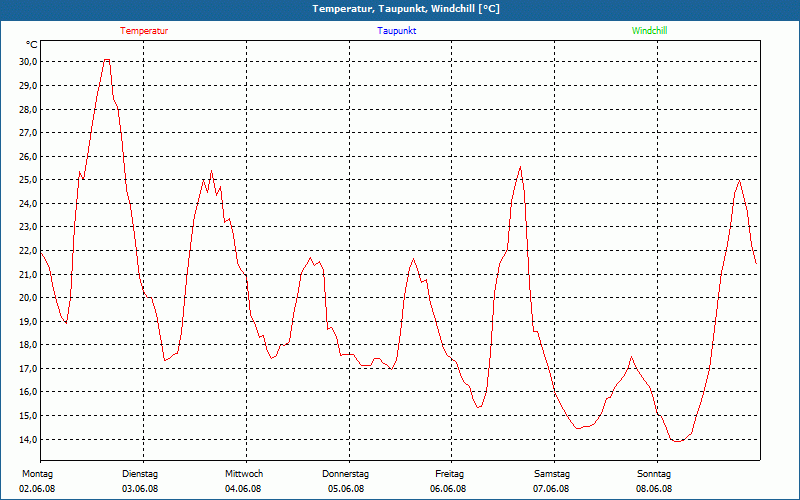Click the Montag day label

click(x=37, y=474)
